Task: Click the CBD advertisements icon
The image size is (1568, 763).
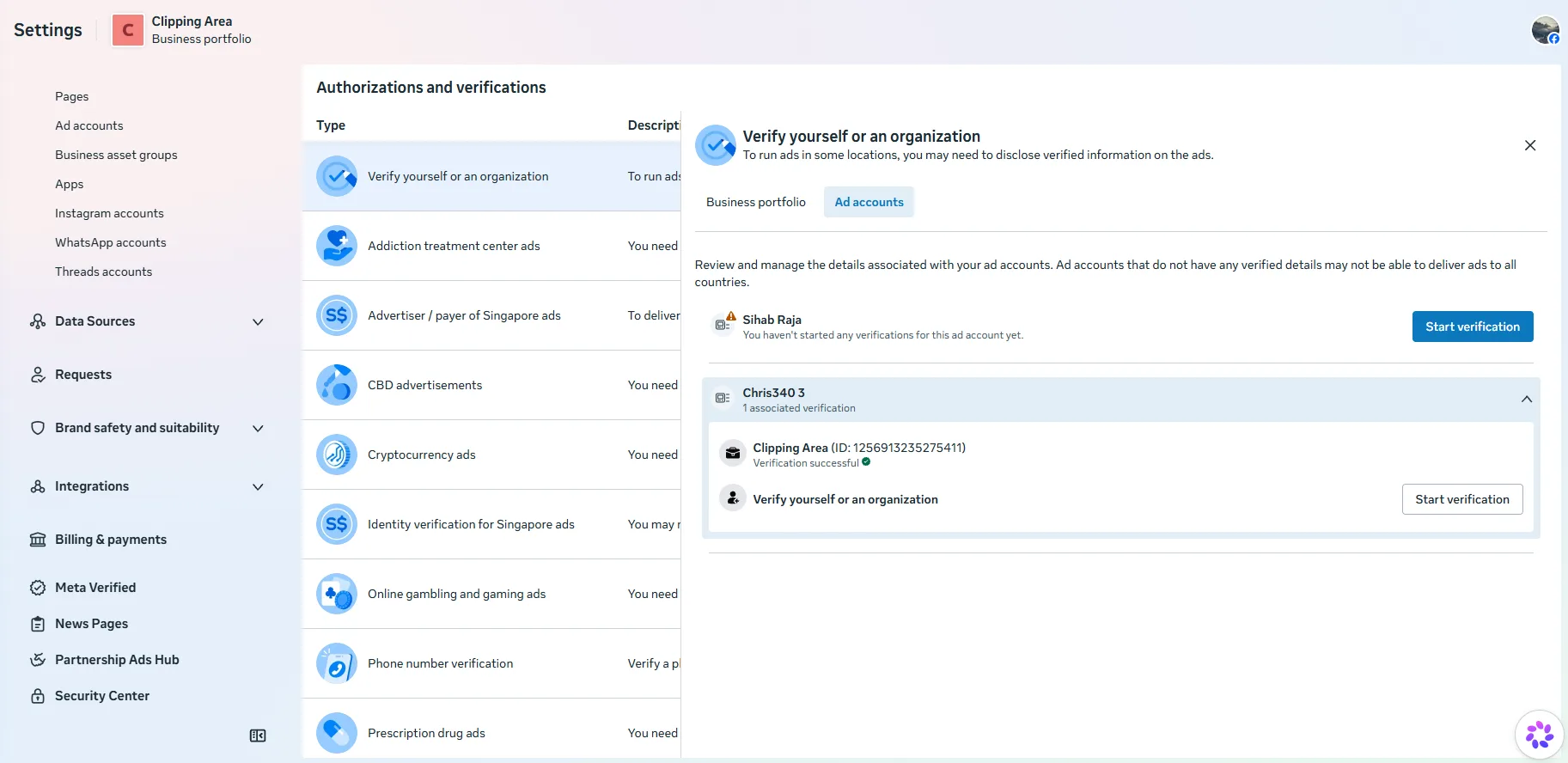Action: (x=337, y=385)
